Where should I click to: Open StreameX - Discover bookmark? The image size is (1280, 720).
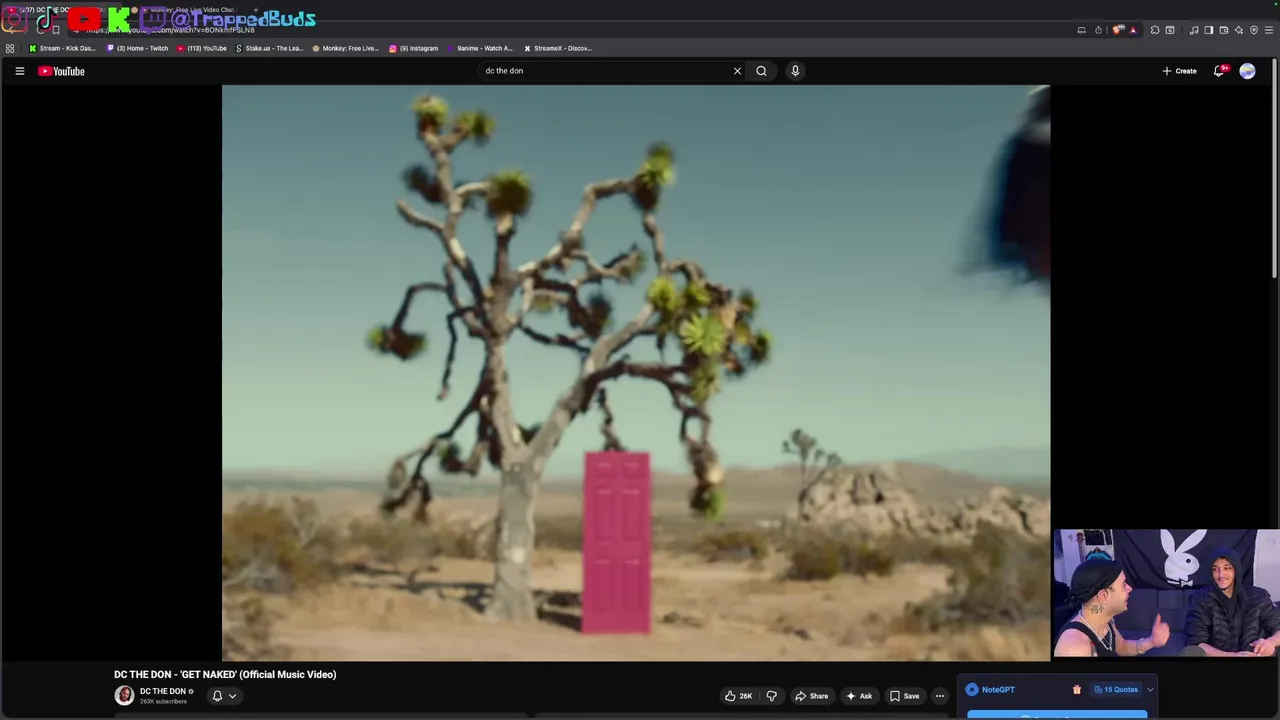click(x=558, y=48)
